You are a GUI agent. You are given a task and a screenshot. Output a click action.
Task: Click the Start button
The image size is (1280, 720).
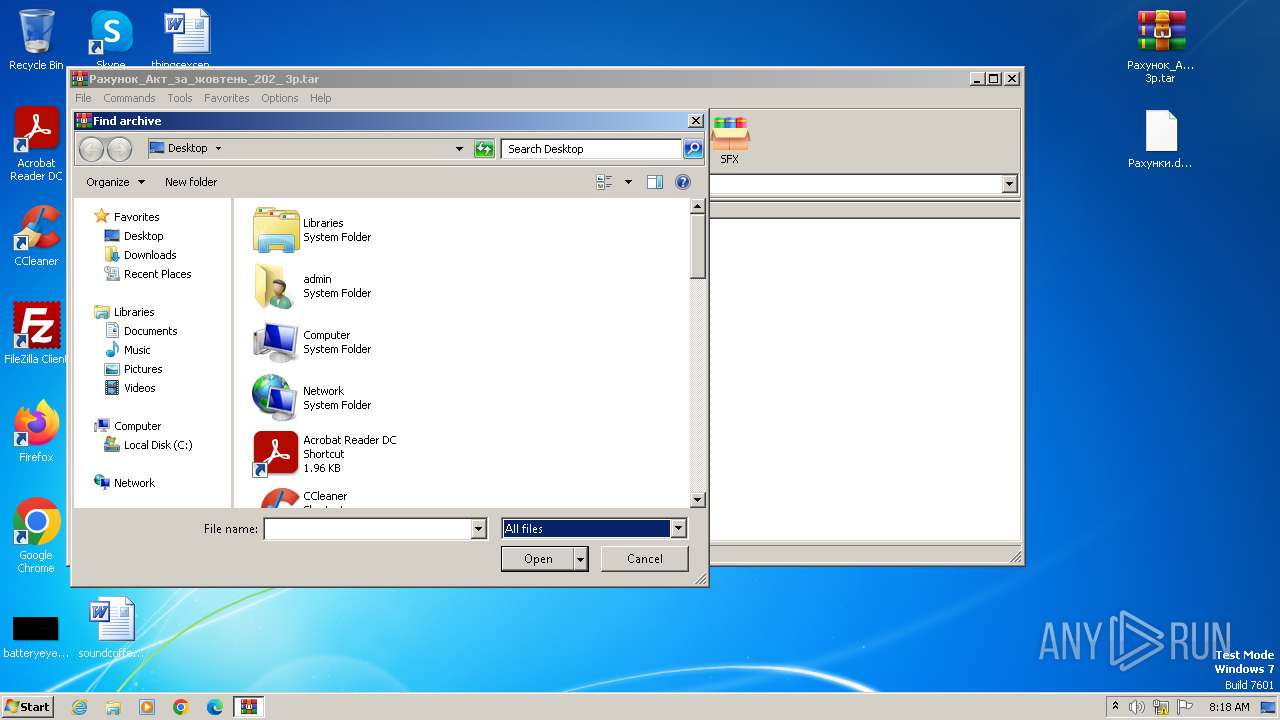(27, 706)
